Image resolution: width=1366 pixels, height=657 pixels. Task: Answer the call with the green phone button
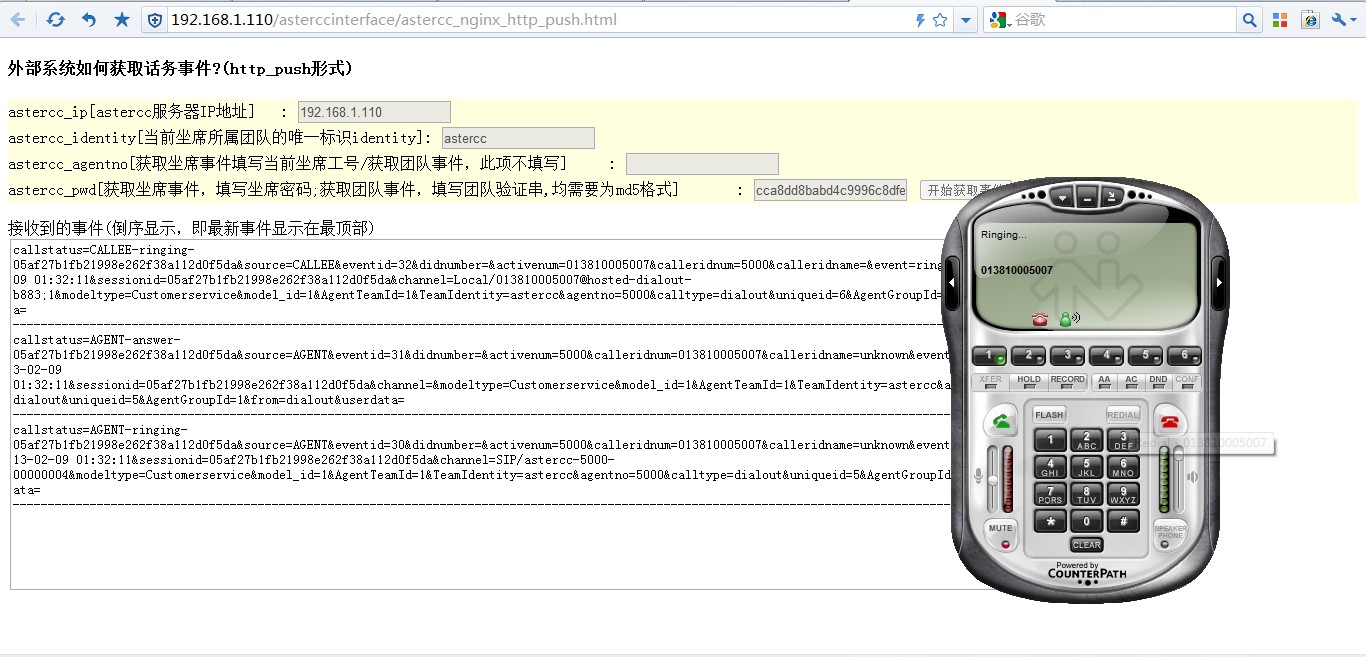point(1001,422)
